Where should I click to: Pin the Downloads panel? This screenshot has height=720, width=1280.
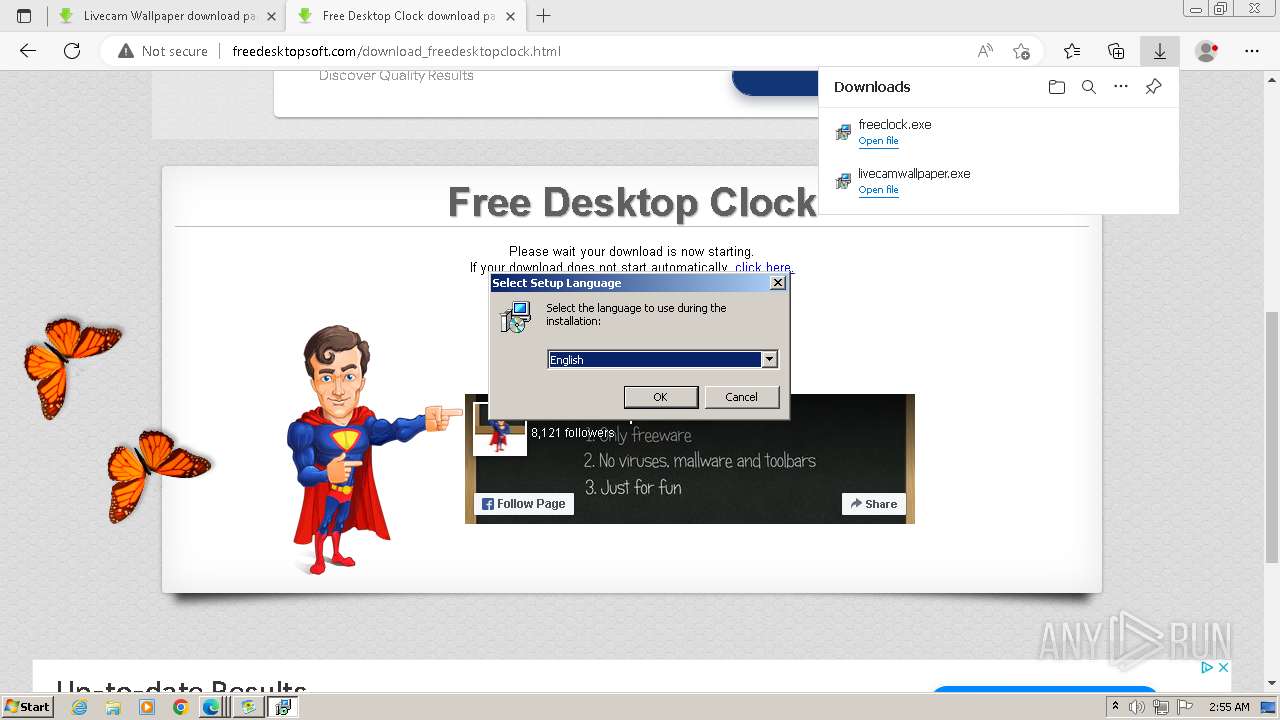click(1153, 87)
